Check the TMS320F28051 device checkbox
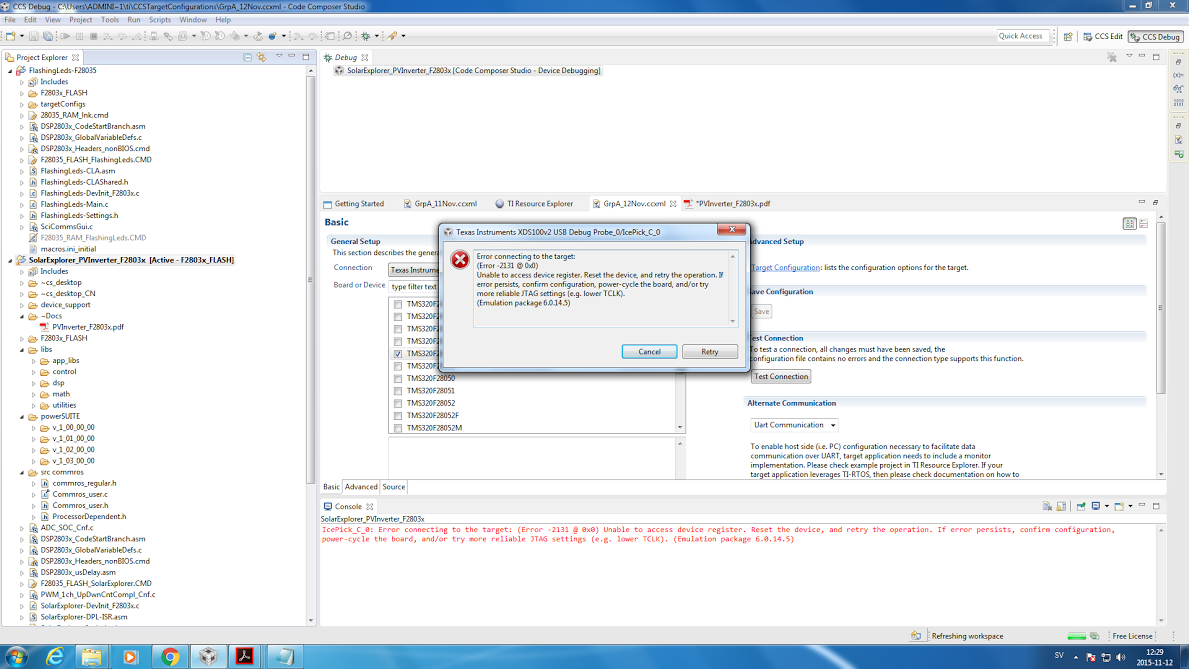 coord(397,391)
